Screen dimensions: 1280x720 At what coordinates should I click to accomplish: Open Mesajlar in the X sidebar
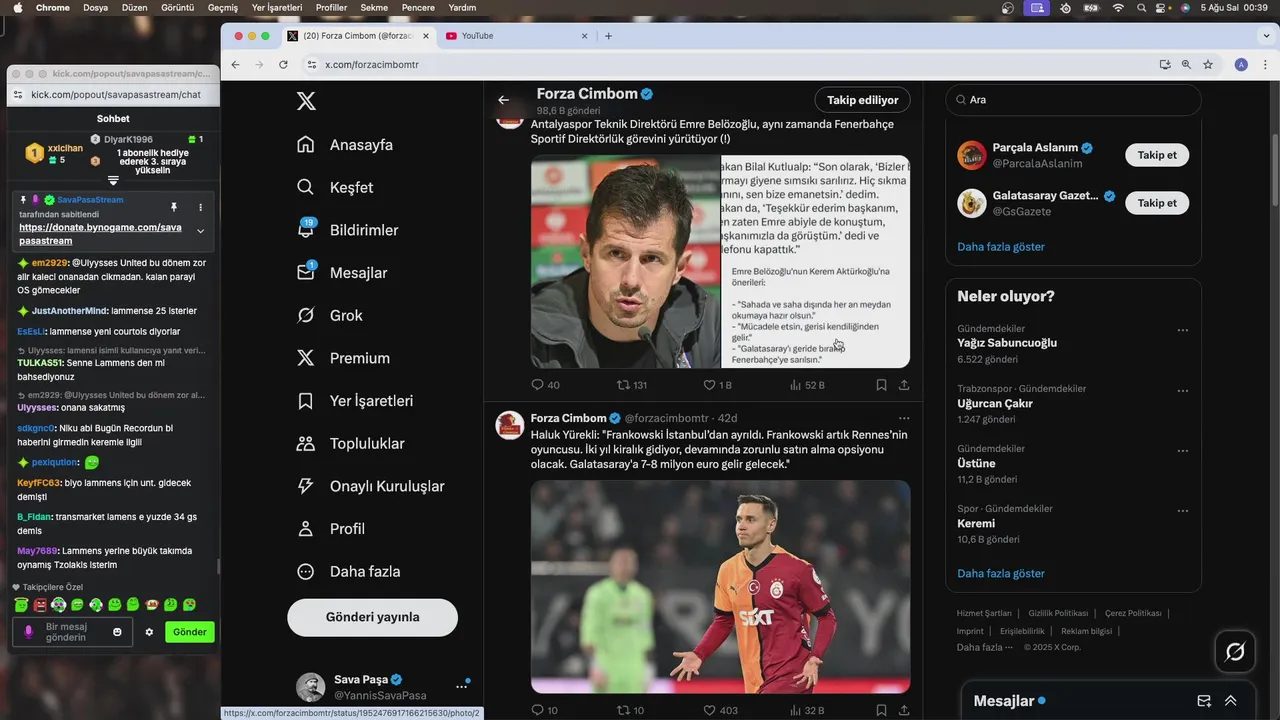pyautogui.click(x=343, y=273)
